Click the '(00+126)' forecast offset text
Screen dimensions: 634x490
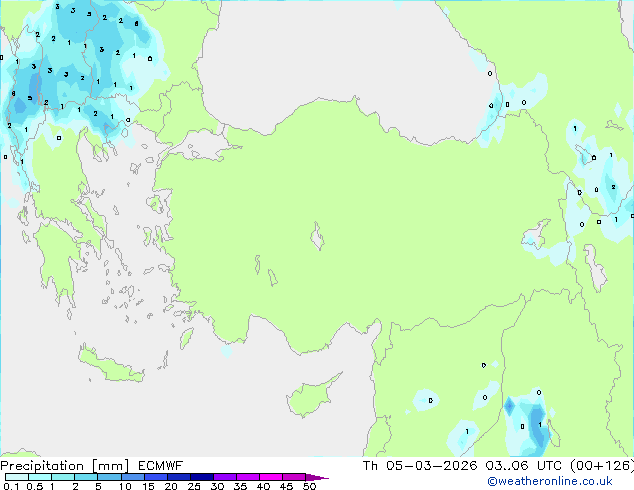[x=601, y=466]
